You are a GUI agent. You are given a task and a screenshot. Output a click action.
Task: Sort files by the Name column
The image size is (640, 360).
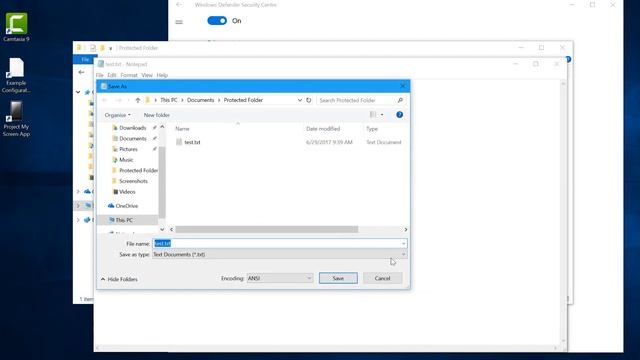pos(182,129)
